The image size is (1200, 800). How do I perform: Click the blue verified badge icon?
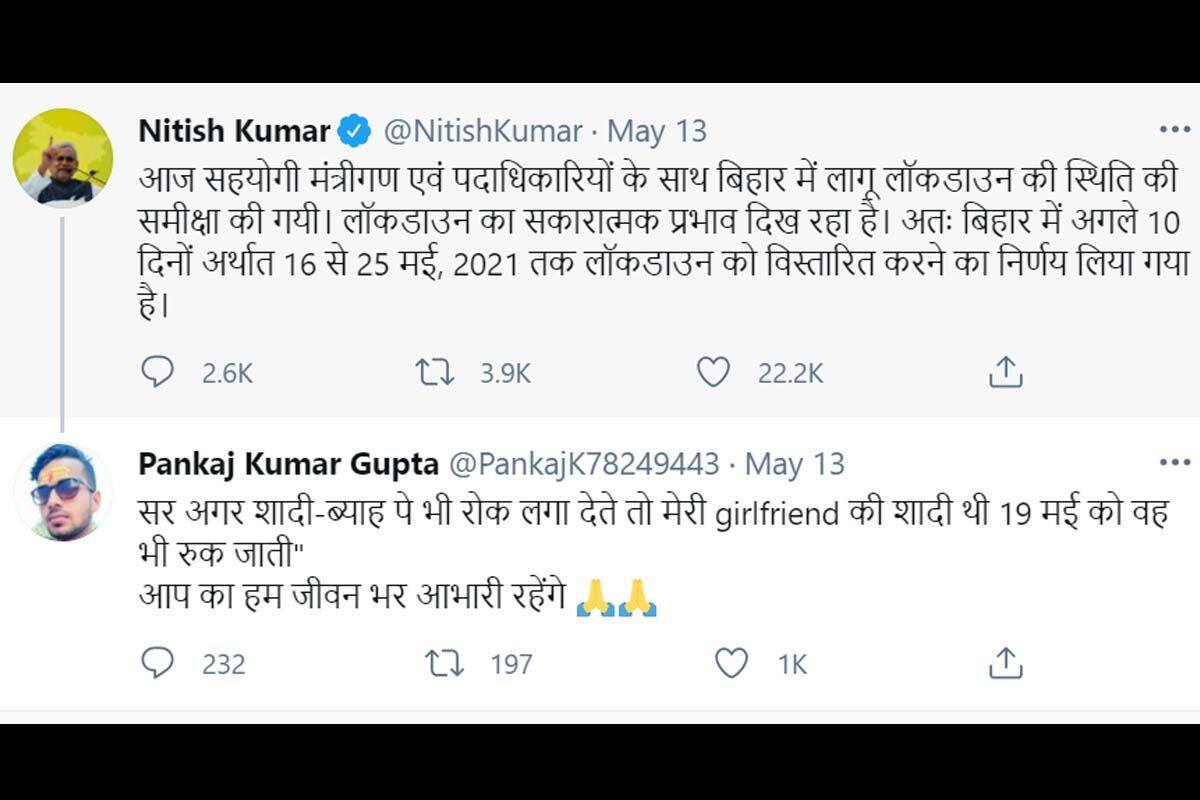point(355,131)
